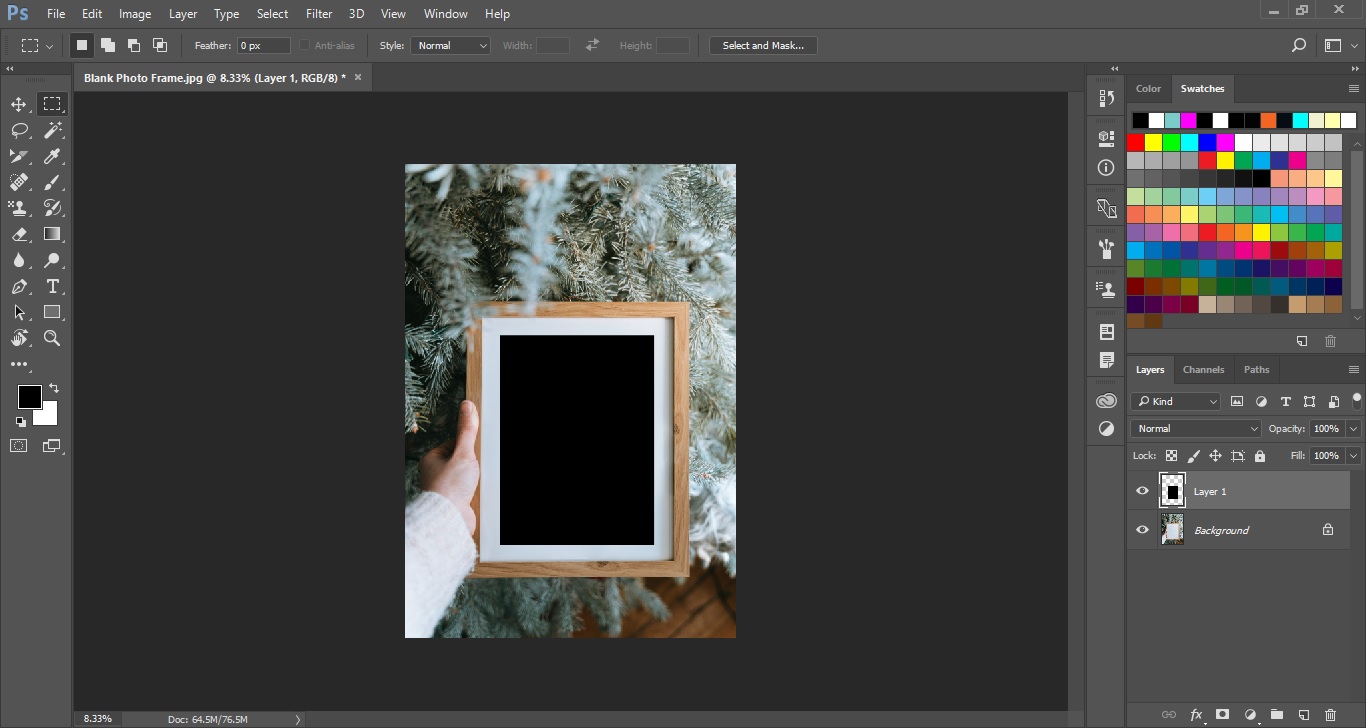Hide the Background layer
The image size is (1366, 728).
[x=1141, y=529]
